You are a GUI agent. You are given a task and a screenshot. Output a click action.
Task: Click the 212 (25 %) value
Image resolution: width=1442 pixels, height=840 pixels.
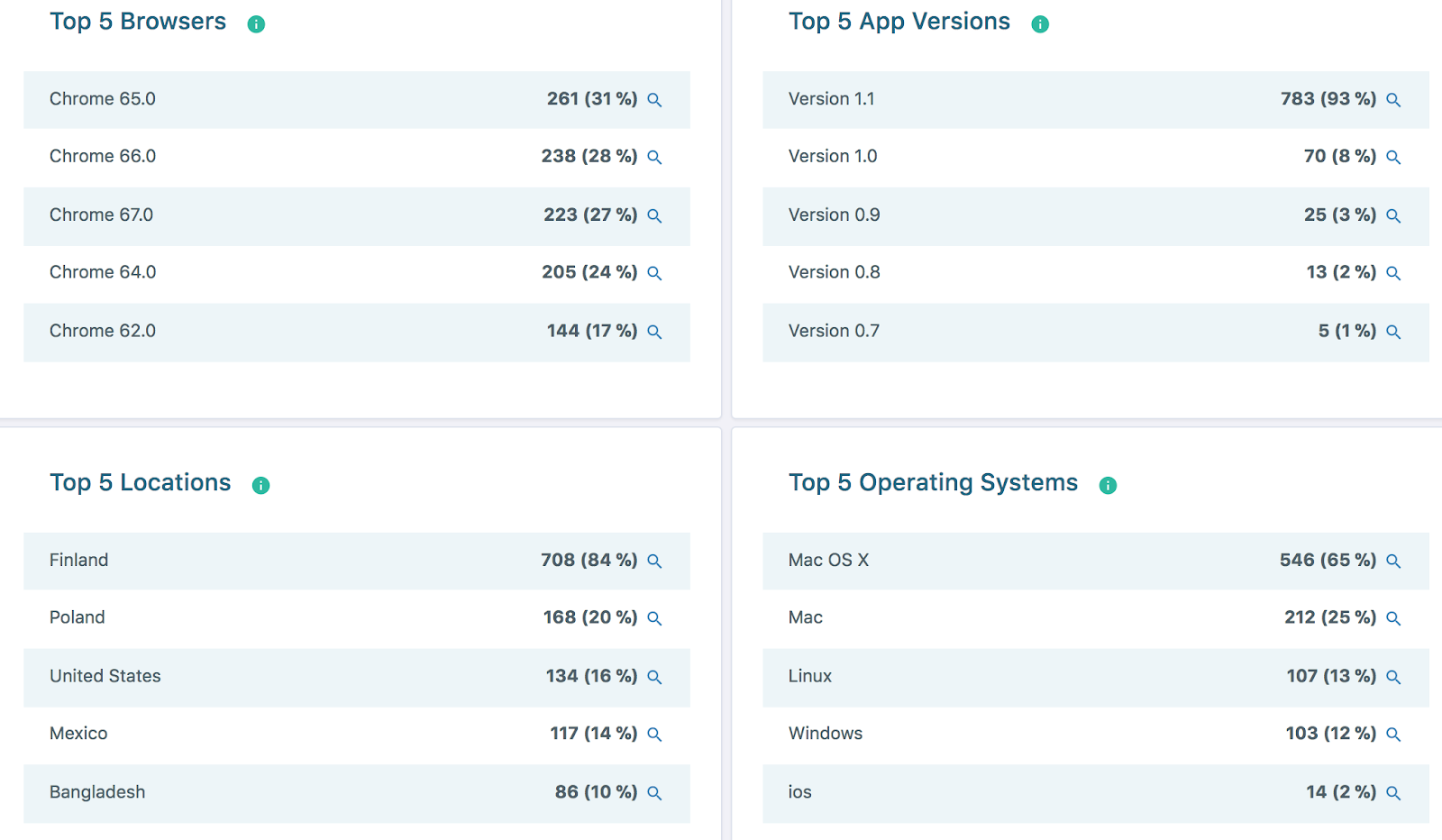coord(1330,617)
